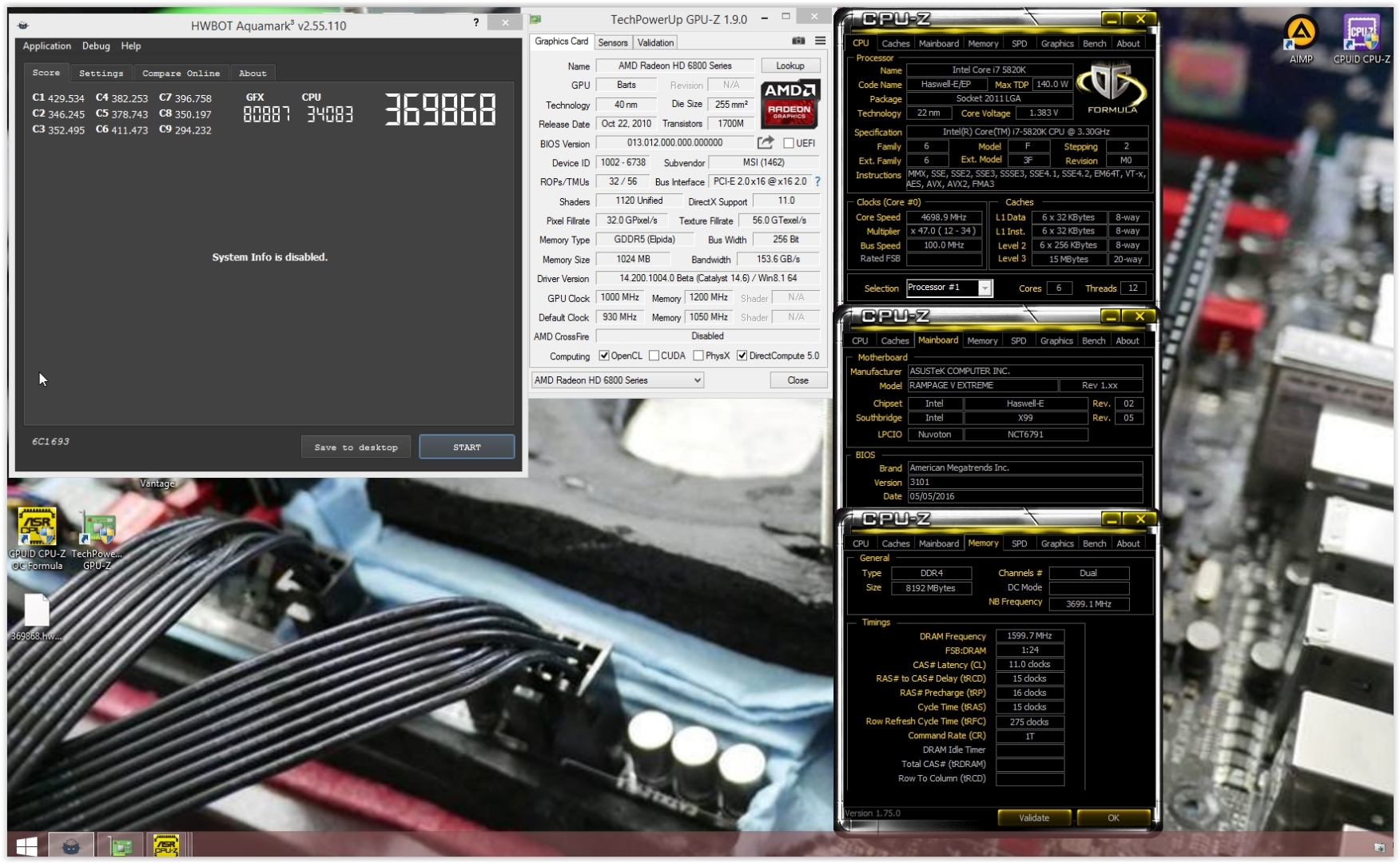Image resolution: width=1400 pixels, height=863 pixels.
Task: Open the GPU-Z hamburger menu icon
Action: (x=820, y=41)
